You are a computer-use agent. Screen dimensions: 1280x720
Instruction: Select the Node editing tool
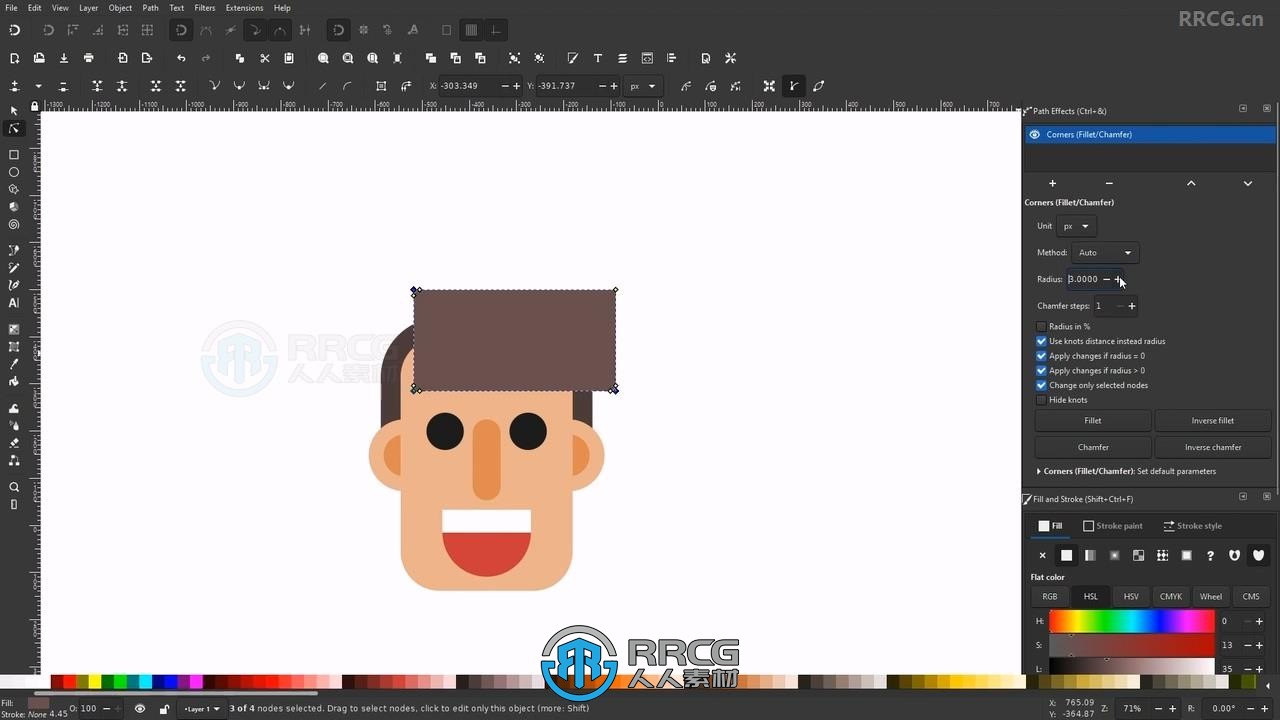pyautogui.click(x=14, y=129)
